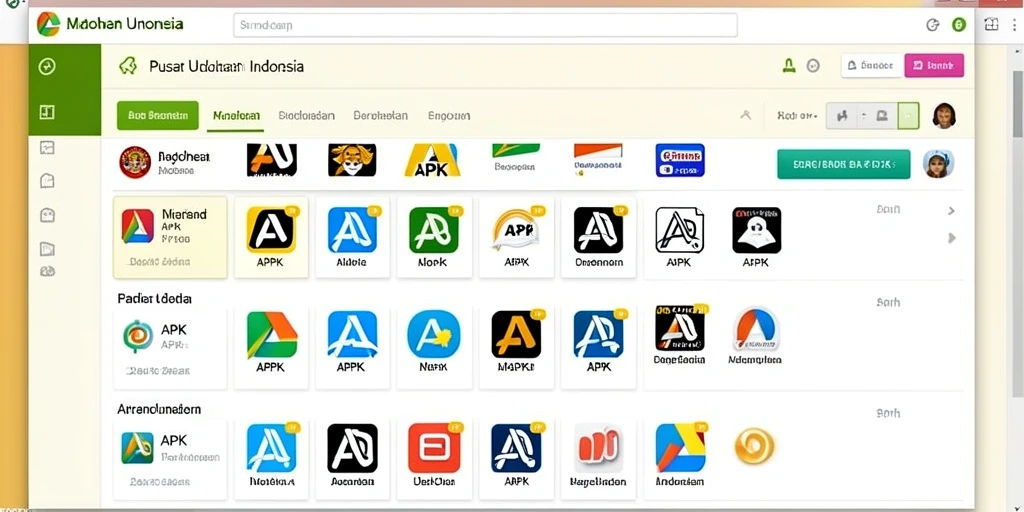The width and height of the screenshot is (1024, 512).
Task: Click the gray circle icon beside the bell
Action: [813, 65]
